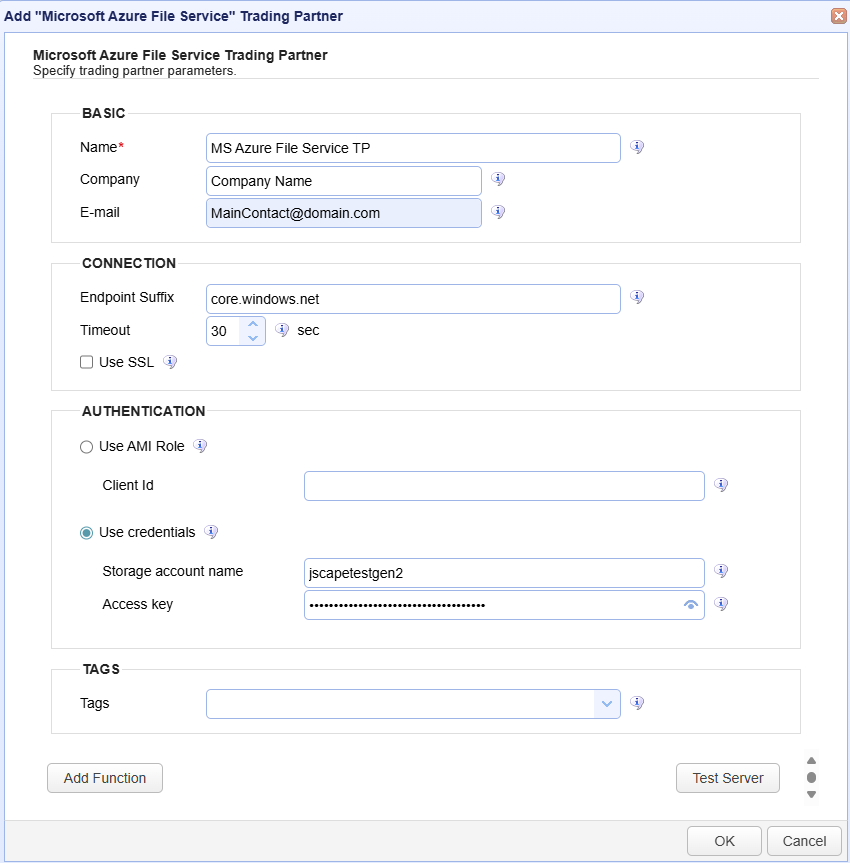
Task: Click the Test Server button
Action: tap(728, 778)
